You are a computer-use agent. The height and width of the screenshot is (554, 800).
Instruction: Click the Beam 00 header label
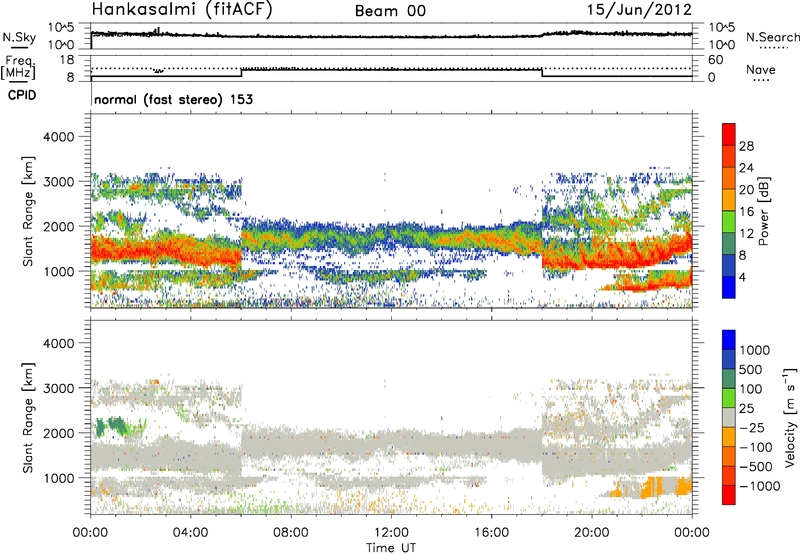pos(390,11)
